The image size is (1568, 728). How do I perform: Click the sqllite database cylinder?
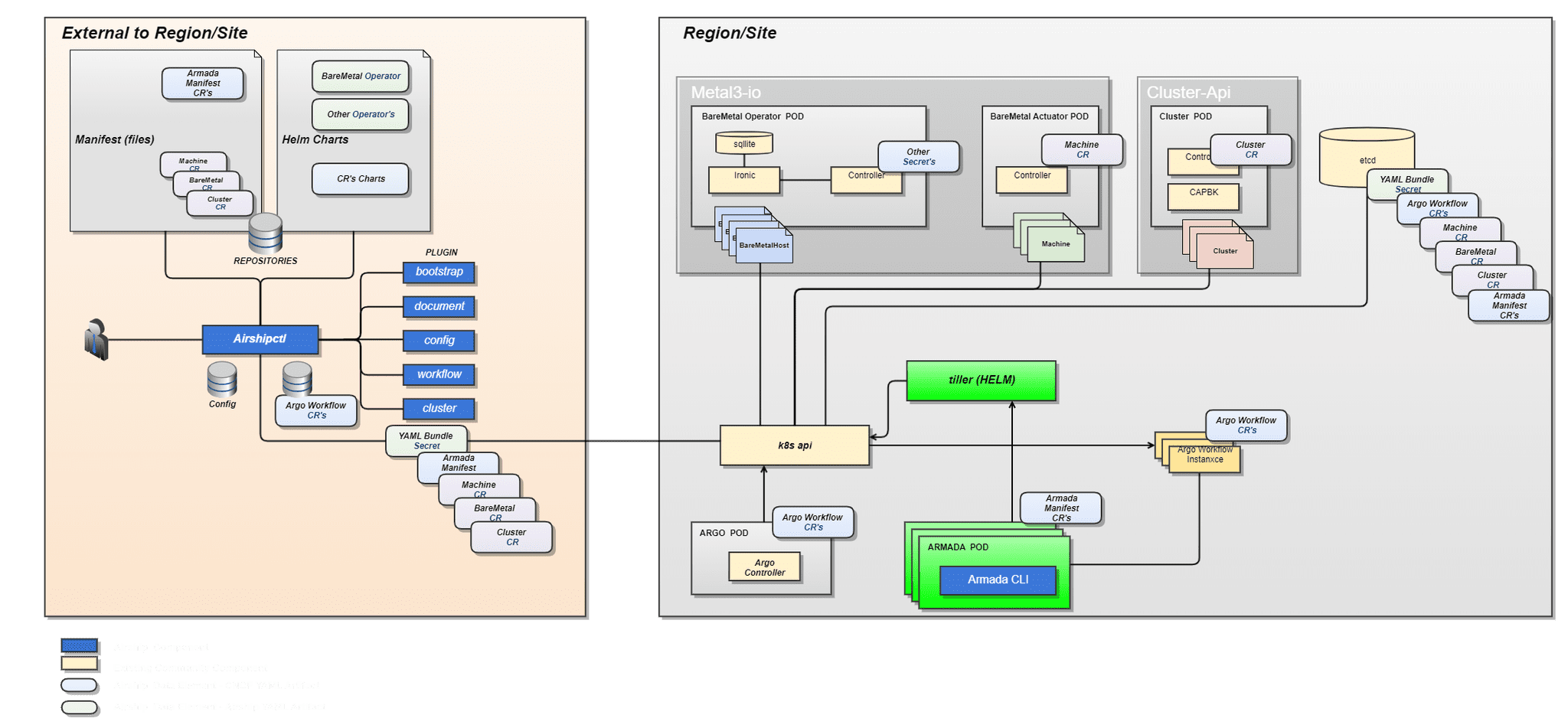tap(744, 143)
